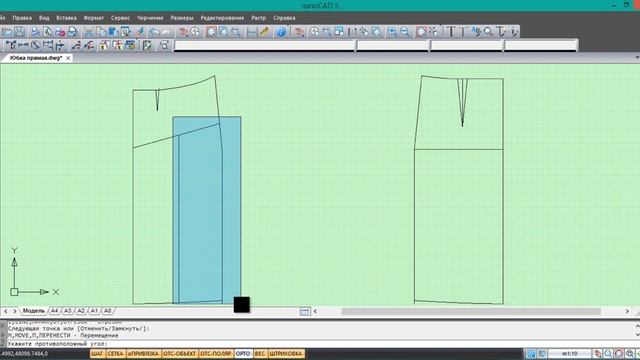Click the Paste clipboard icon
The width and height of the screenshot is (640, 360).
coord(113,32)
